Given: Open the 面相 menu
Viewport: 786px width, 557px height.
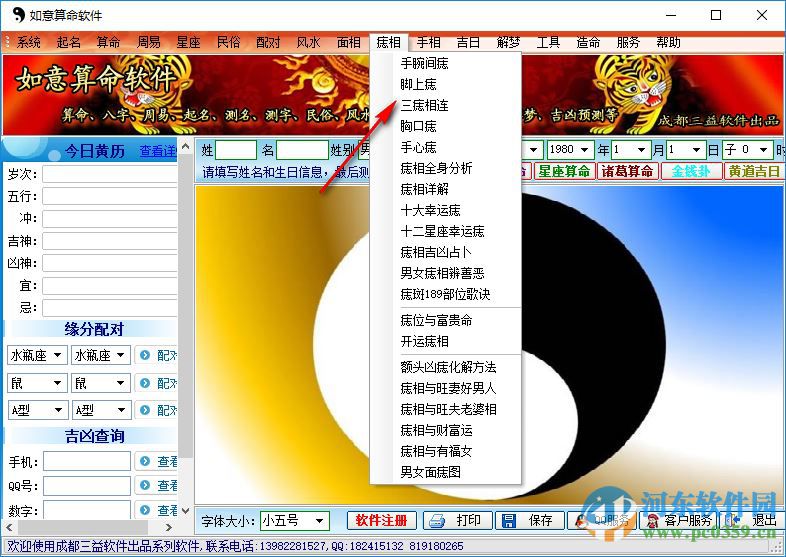Looking at the screenshot, I should pos(348,43).
